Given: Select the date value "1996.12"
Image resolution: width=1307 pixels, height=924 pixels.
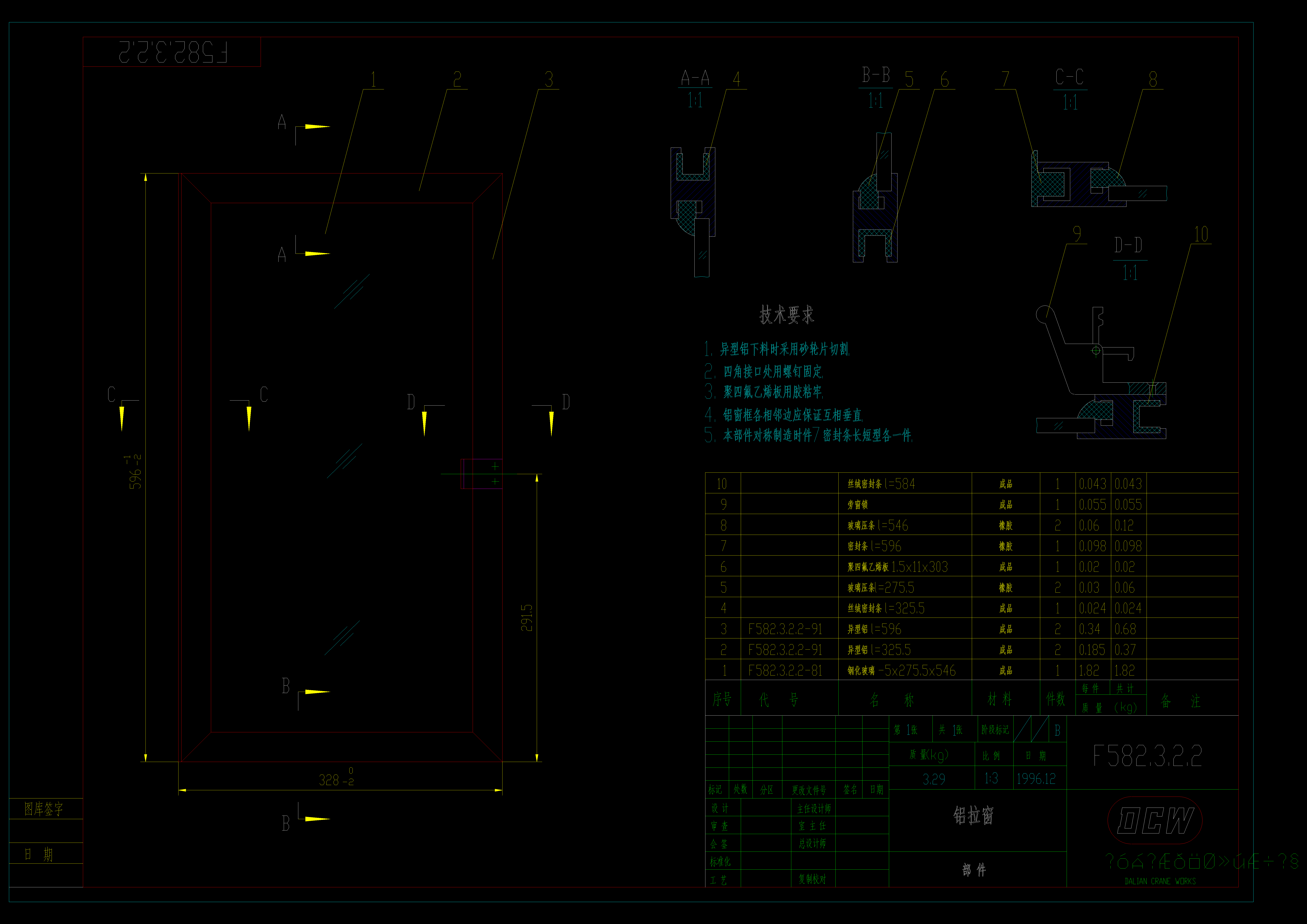Looking at the screenshot, I should click(1036, 779).
